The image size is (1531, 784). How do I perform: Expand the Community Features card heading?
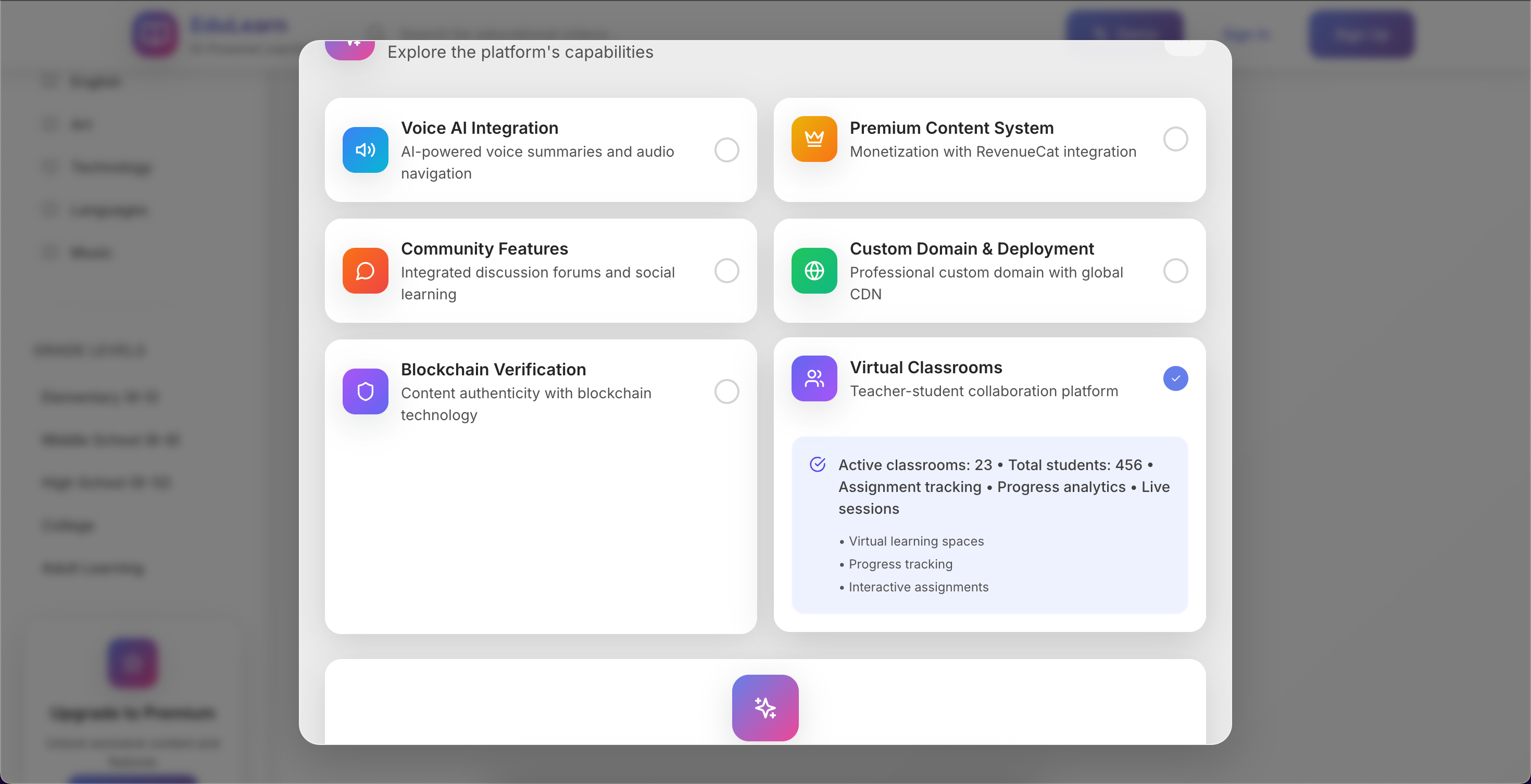pyautogui.click(x=484, y=249)
